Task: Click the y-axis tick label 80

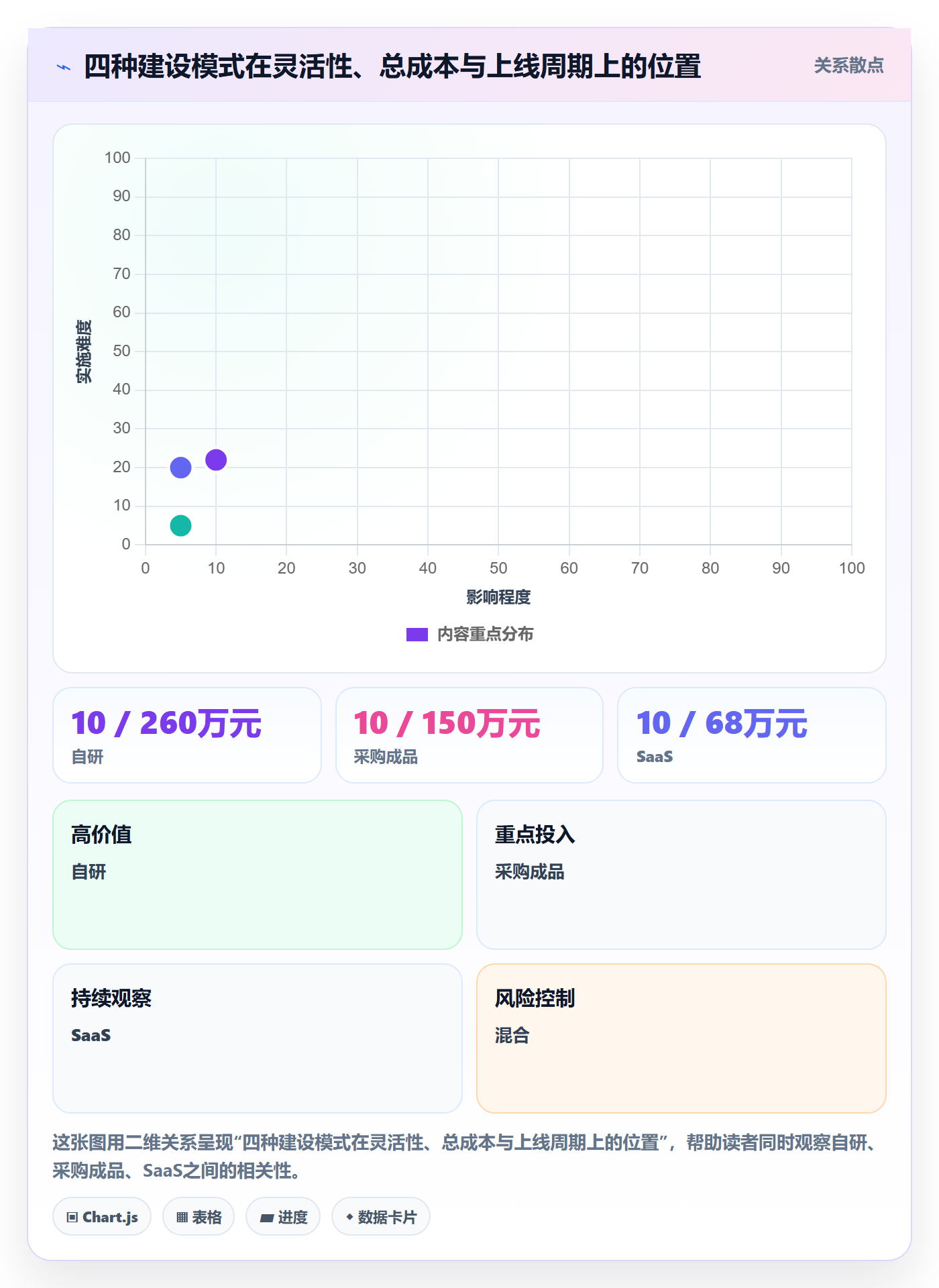Action: coord(121,235)
